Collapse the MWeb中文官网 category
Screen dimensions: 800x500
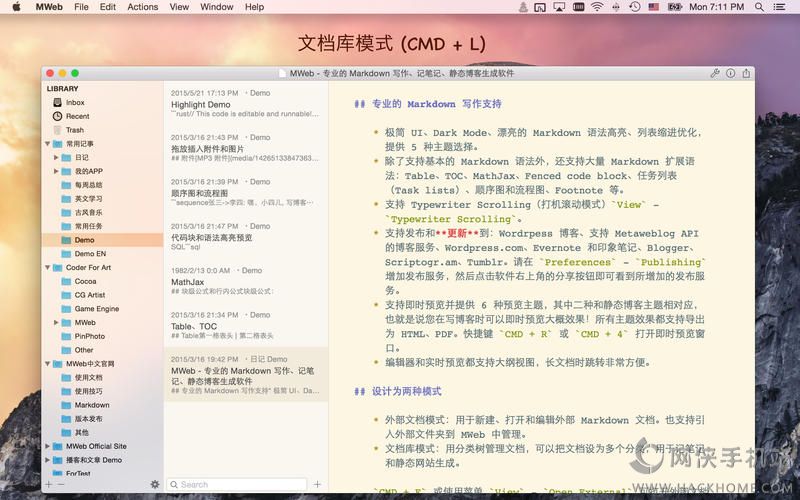point(47,364)
